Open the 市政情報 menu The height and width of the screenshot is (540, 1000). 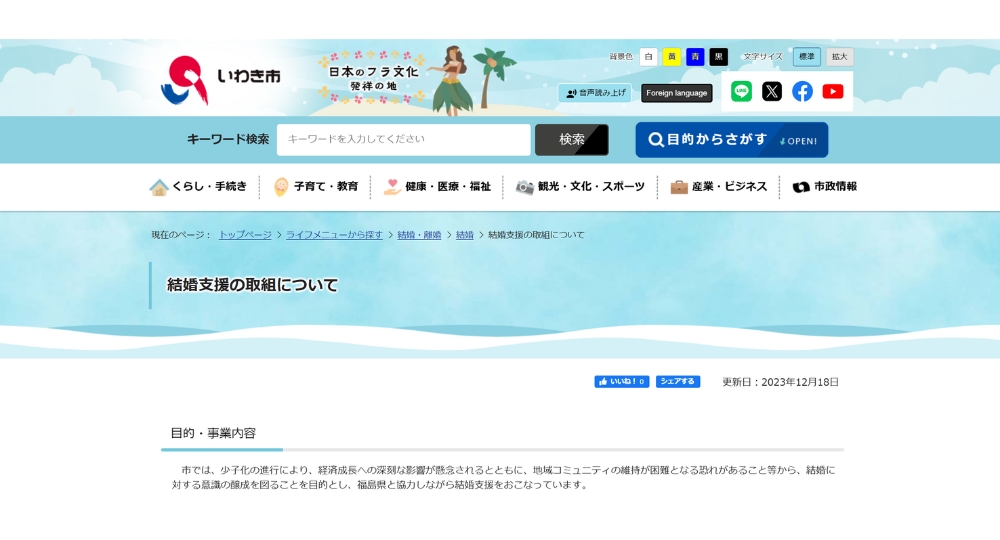pyautogui.click(x=825, y=187)
